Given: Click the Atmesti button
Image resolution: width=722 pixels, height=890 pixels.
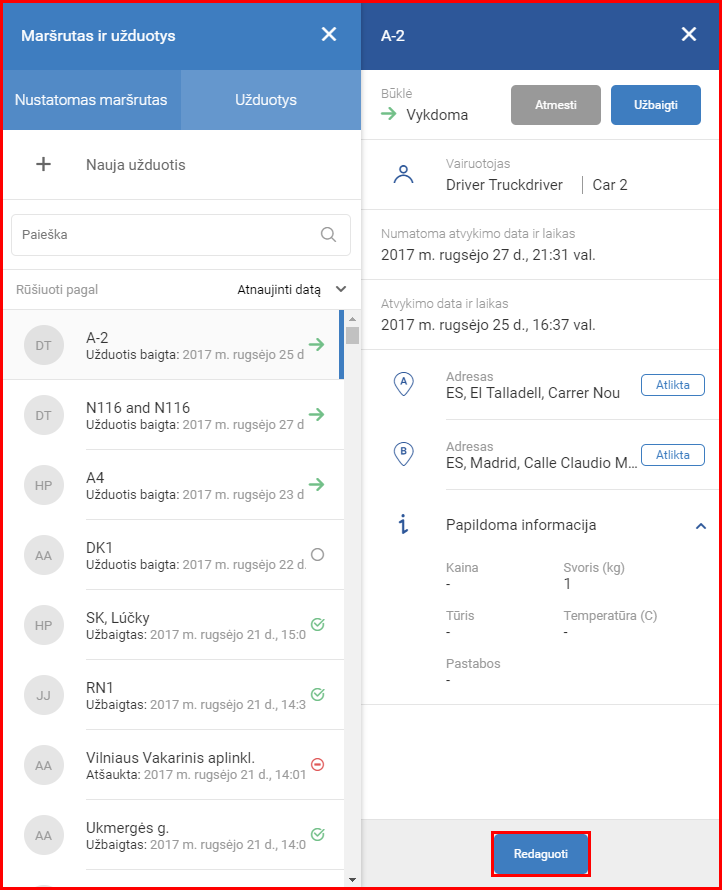Looking at the screenshot, I should (555, 105).
